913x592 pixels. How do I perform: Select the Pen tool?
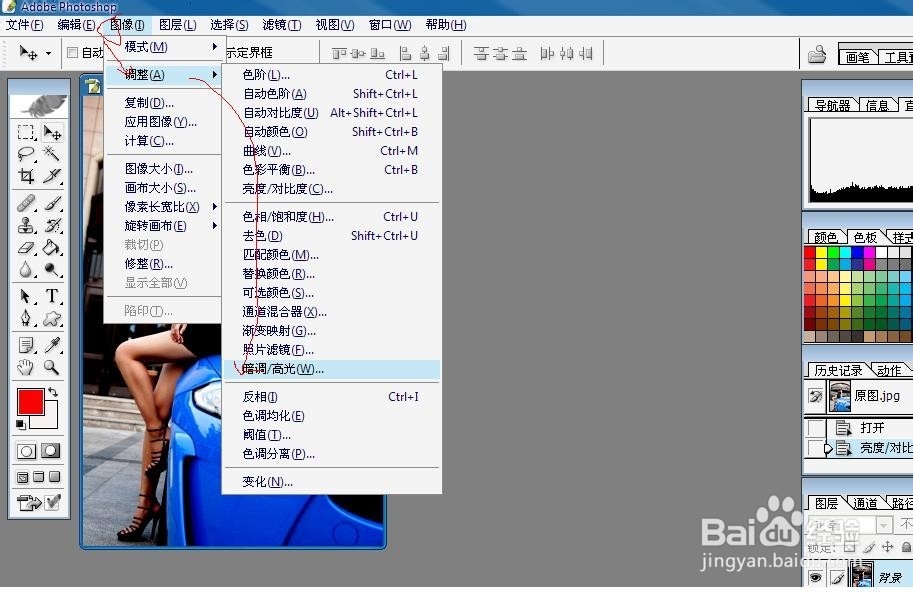pos(24,315)
